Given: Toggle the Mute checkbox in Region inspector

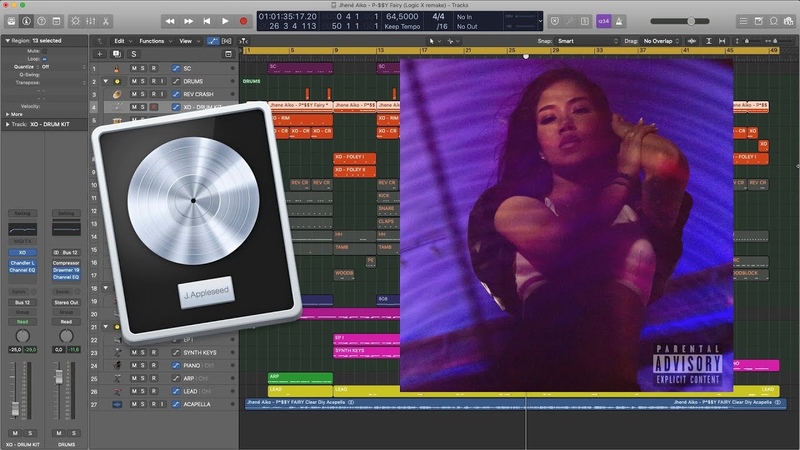Looking at the screenshot, I should click(45, 51).
